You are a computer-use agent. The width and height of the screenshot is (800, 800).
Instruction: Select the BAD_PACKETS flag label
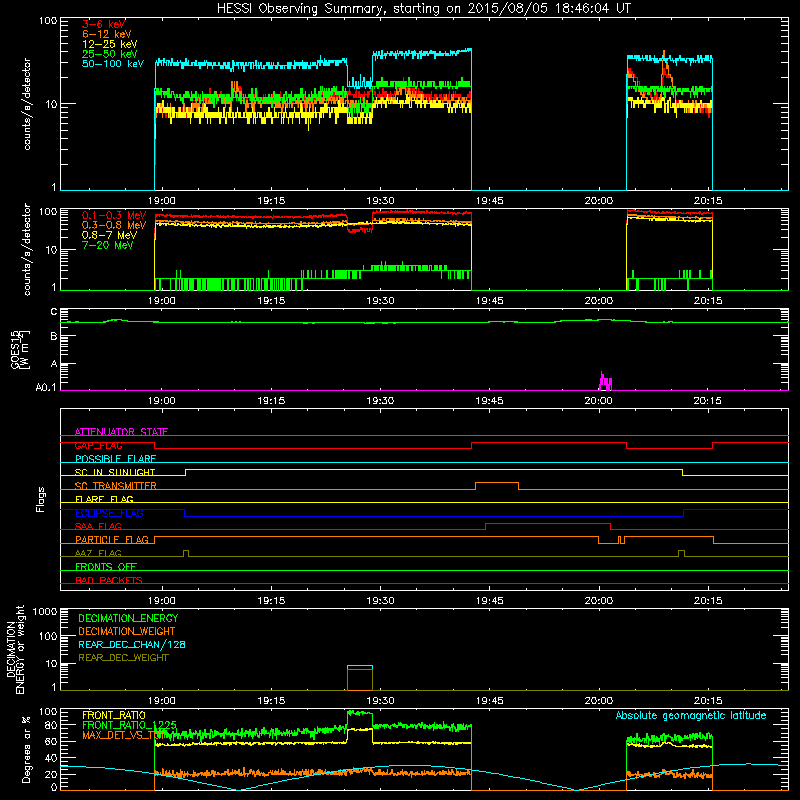[109, 581]
